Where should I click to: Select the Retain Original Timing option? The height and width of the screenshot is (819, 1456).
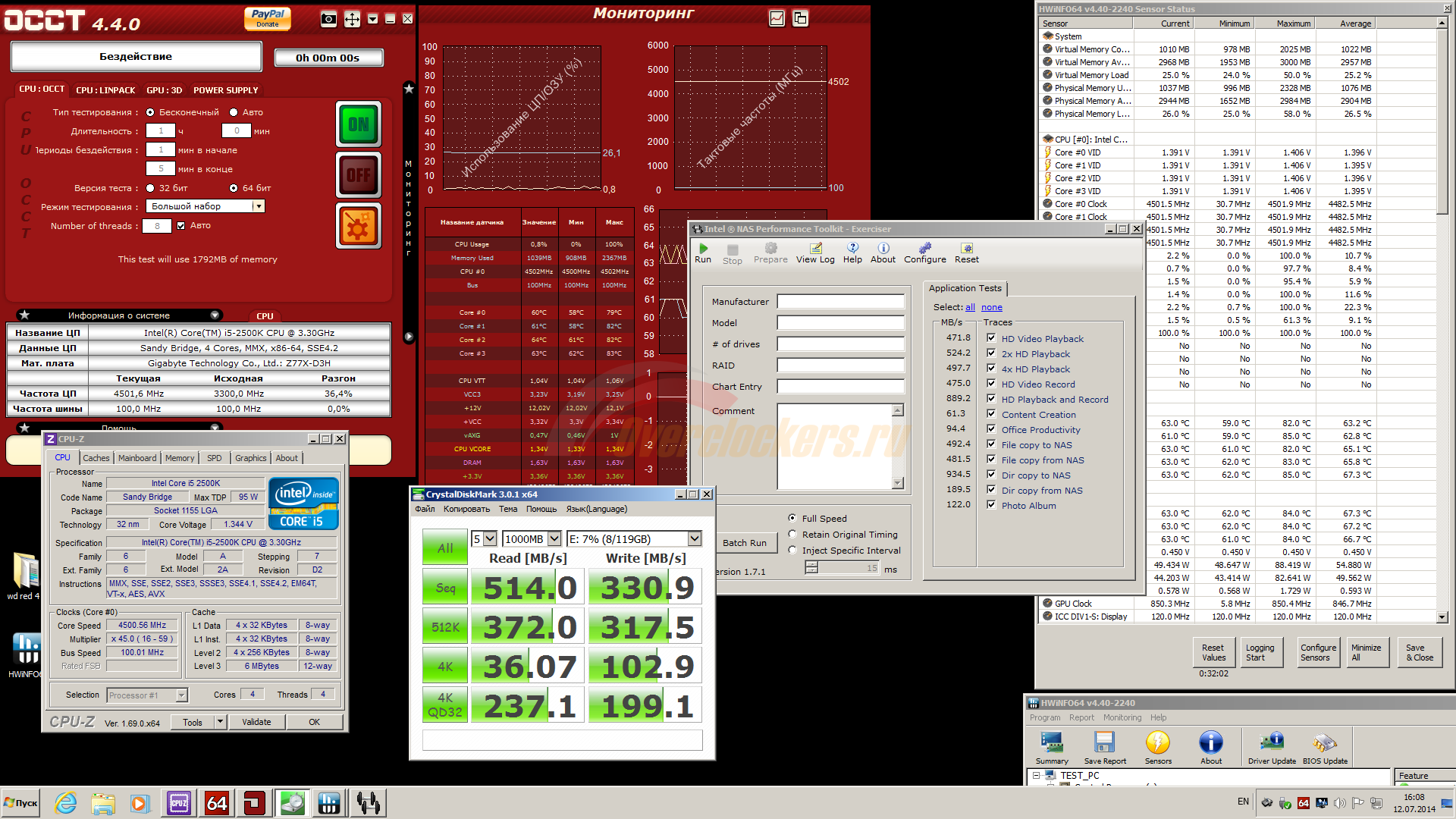(x=792, y=535)
